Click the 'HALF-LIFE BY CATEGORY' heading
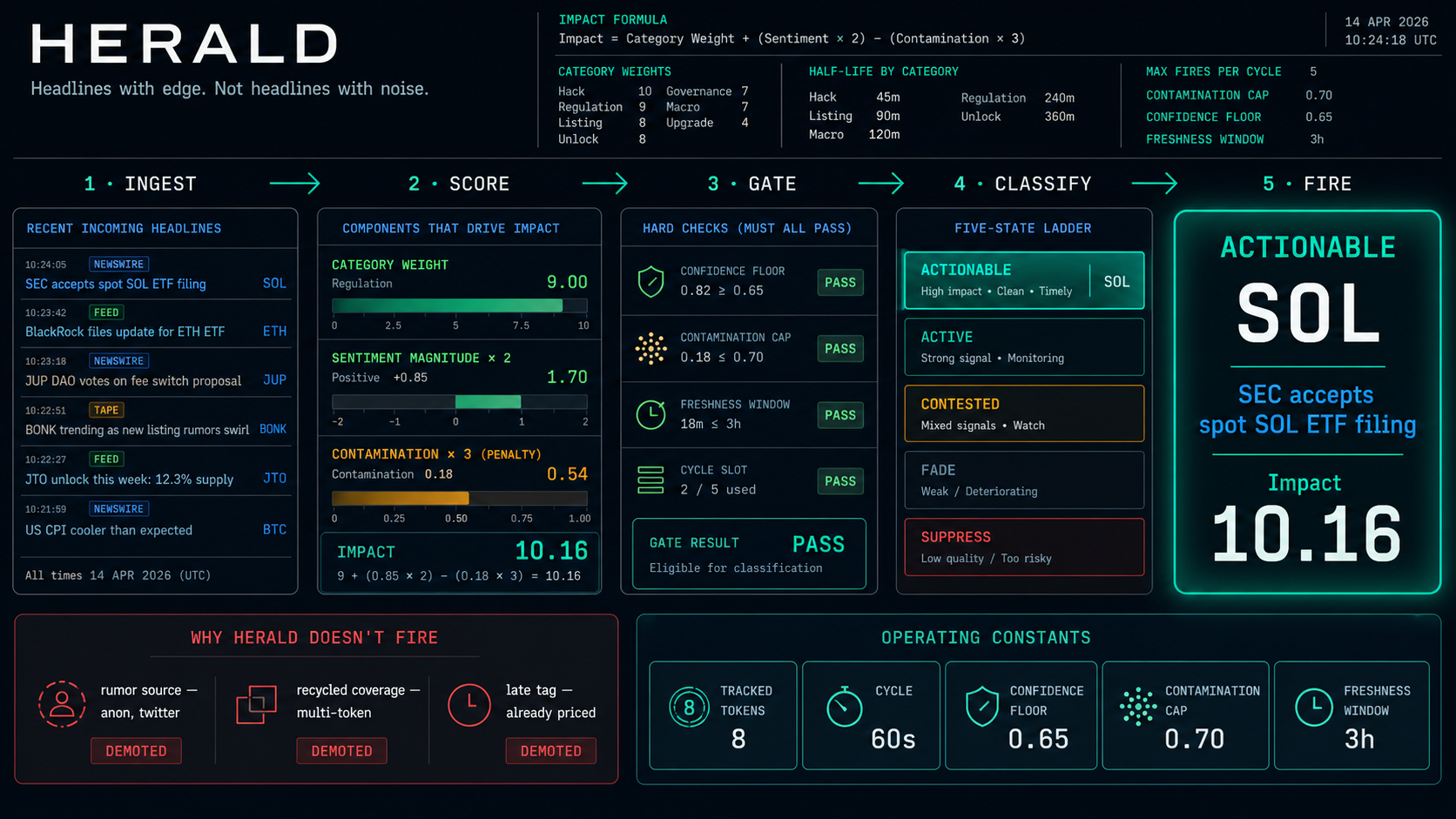This screenshot has width=1456, height=819. pyautogui.click(x=883, y=71)
